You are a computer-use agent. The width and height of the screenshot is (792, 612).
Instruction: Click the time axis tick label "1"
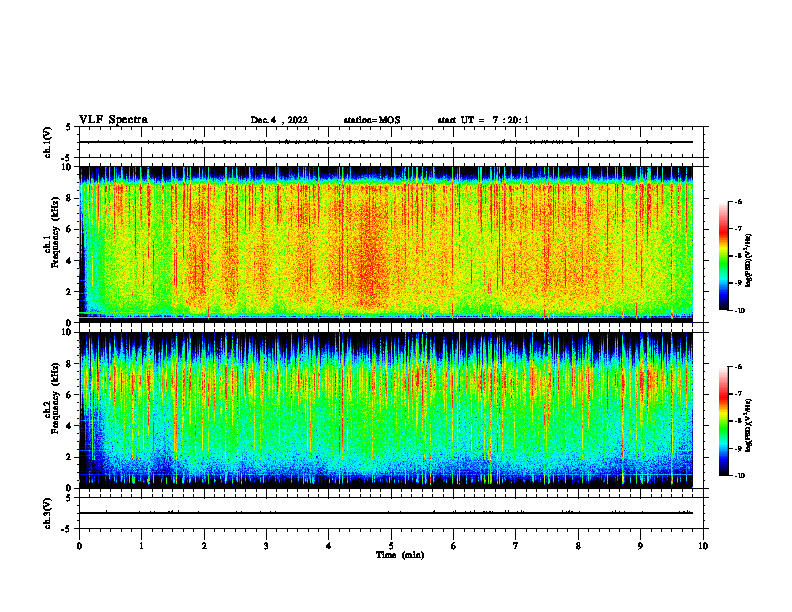141,546
